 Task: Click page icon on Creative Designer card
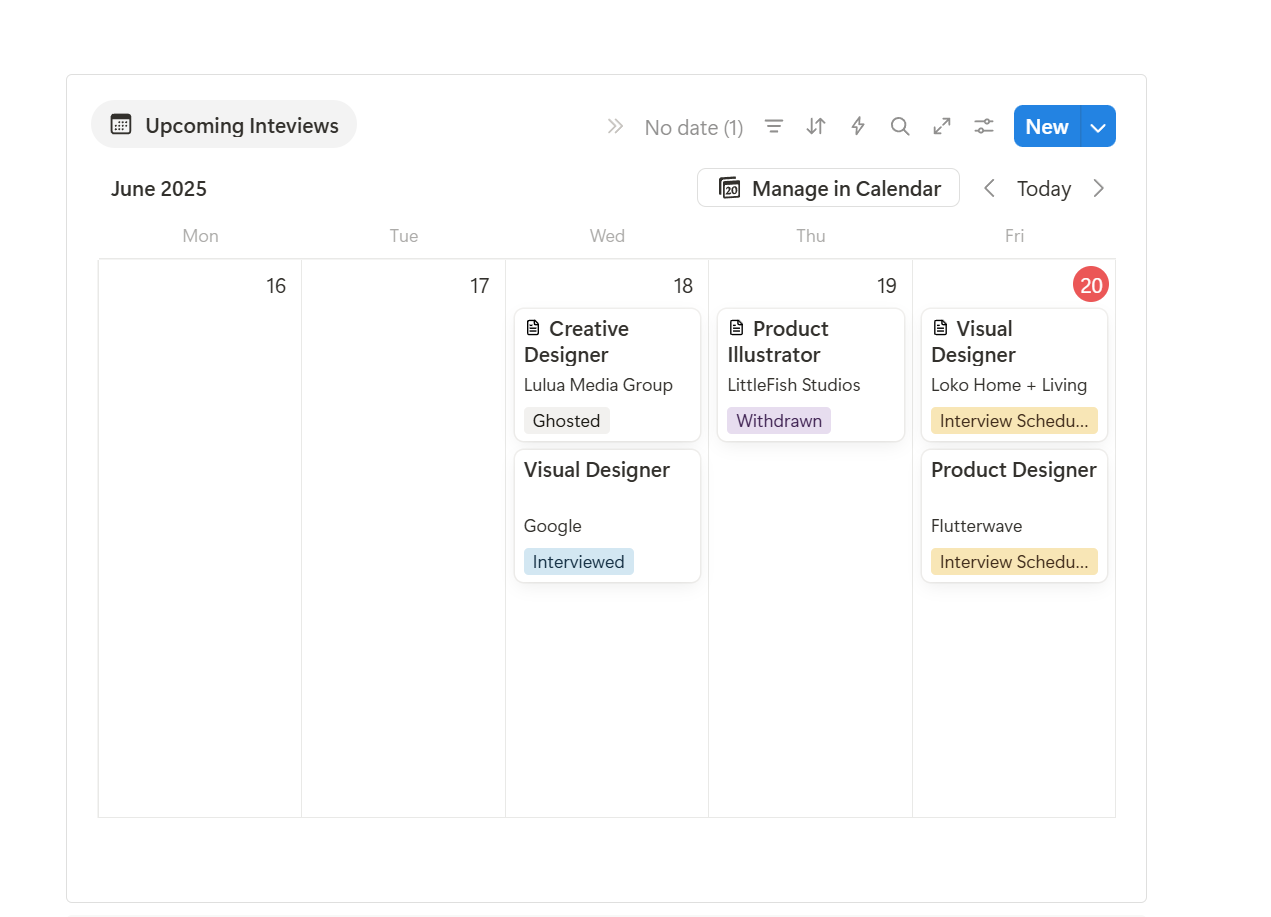point(533,328)
